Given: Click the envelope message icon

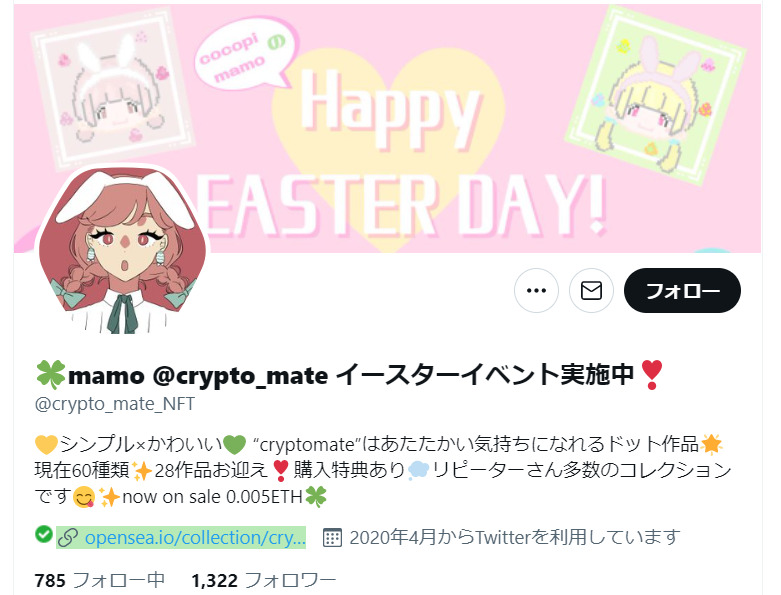Looking at the screenshot, I should pyautogui.click(x=591, y=290).
